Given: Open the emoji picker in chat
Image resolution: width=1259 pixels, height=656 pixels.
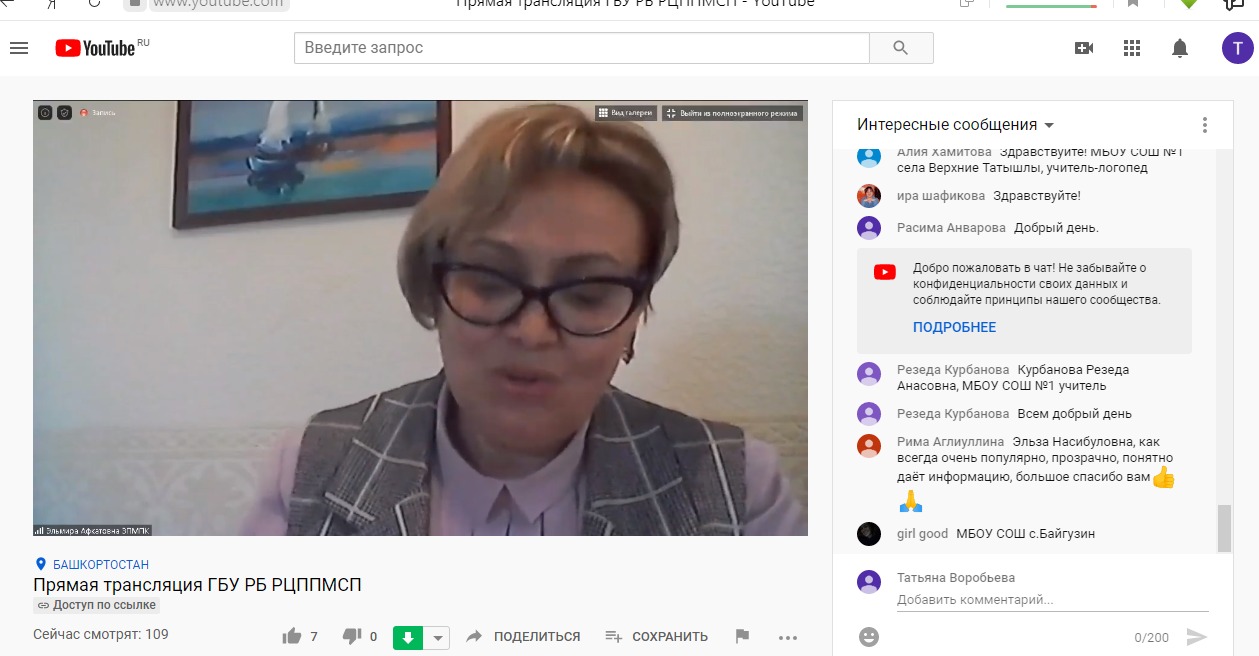Looking at the screenshot, I should click(x=869, y=636).
